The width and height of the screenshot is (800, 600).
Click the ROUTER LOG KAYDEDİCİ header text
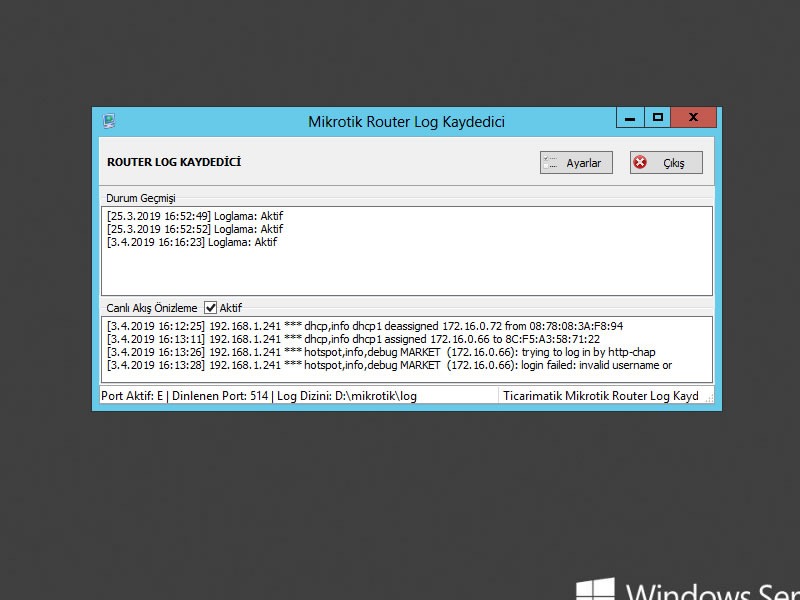(x=174, y=162)
